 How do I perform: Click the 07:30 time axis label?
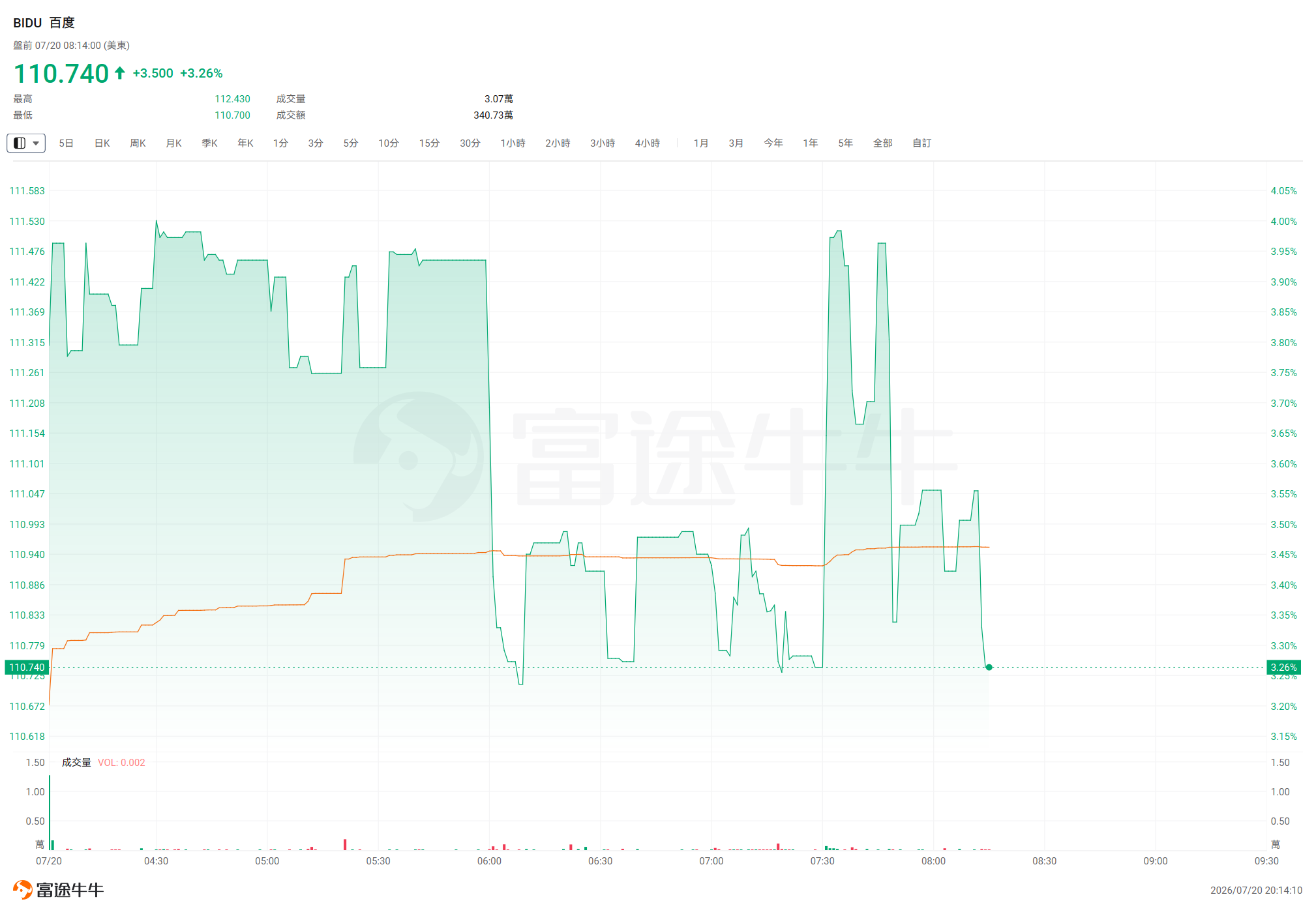(x=822, y=861)
